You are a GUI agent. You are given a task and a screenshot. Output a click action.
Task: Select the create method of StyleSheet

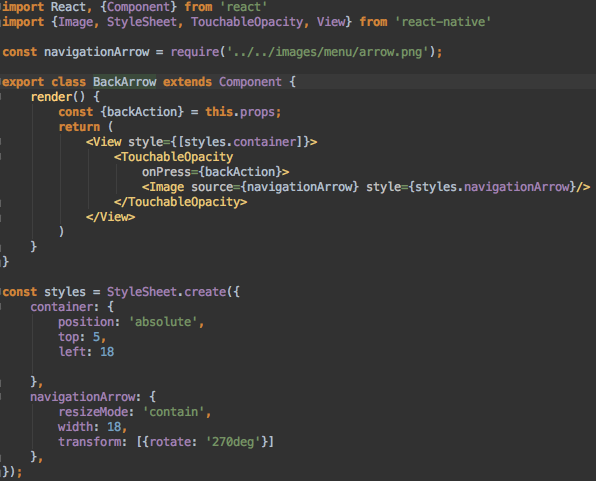(x=205, y=292)
